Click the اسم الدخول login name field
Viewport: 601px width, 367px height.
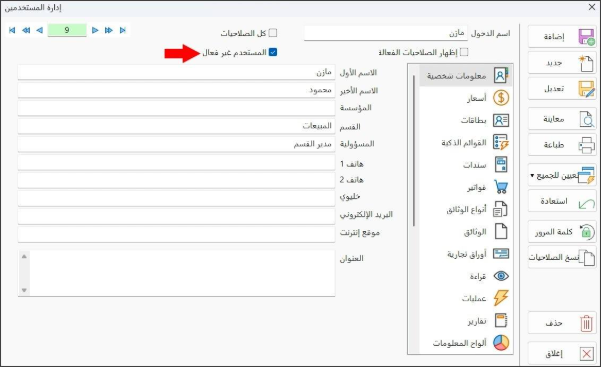[386, 33]
